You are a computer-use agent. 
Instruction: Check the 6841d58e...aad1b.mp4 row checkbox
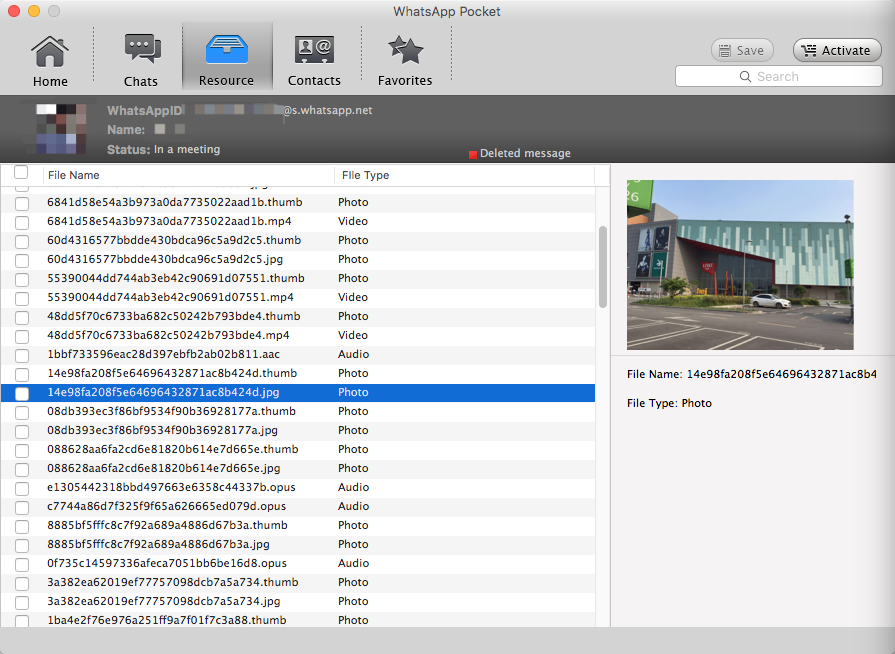(x=22, y=222)
